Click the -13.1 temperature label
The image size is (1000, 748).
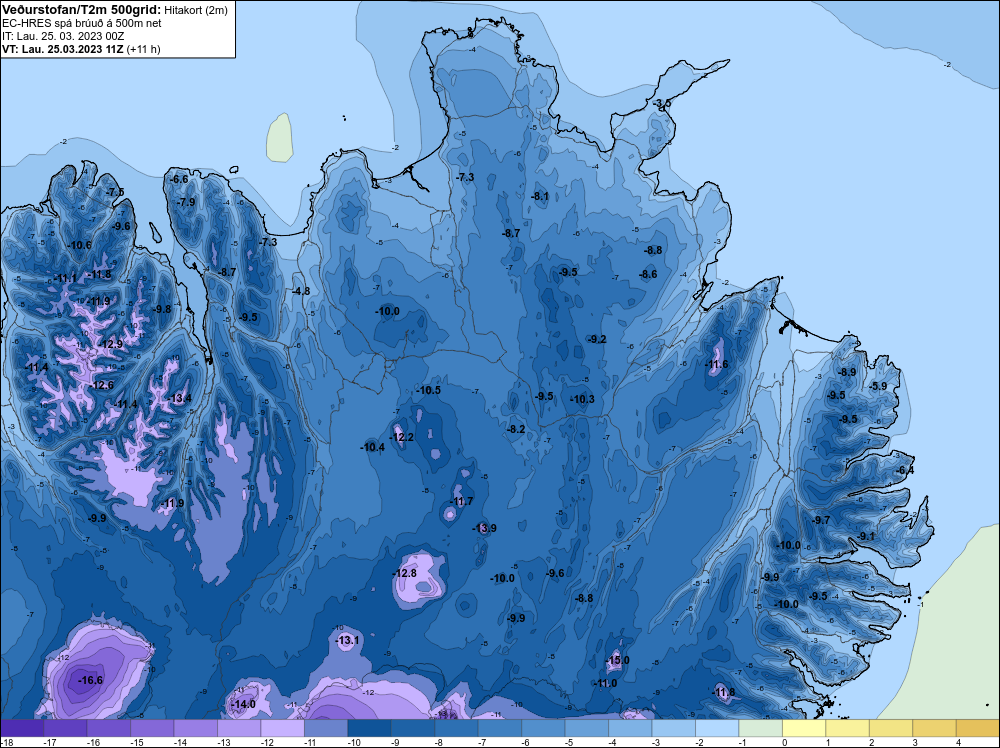(348, 640)
